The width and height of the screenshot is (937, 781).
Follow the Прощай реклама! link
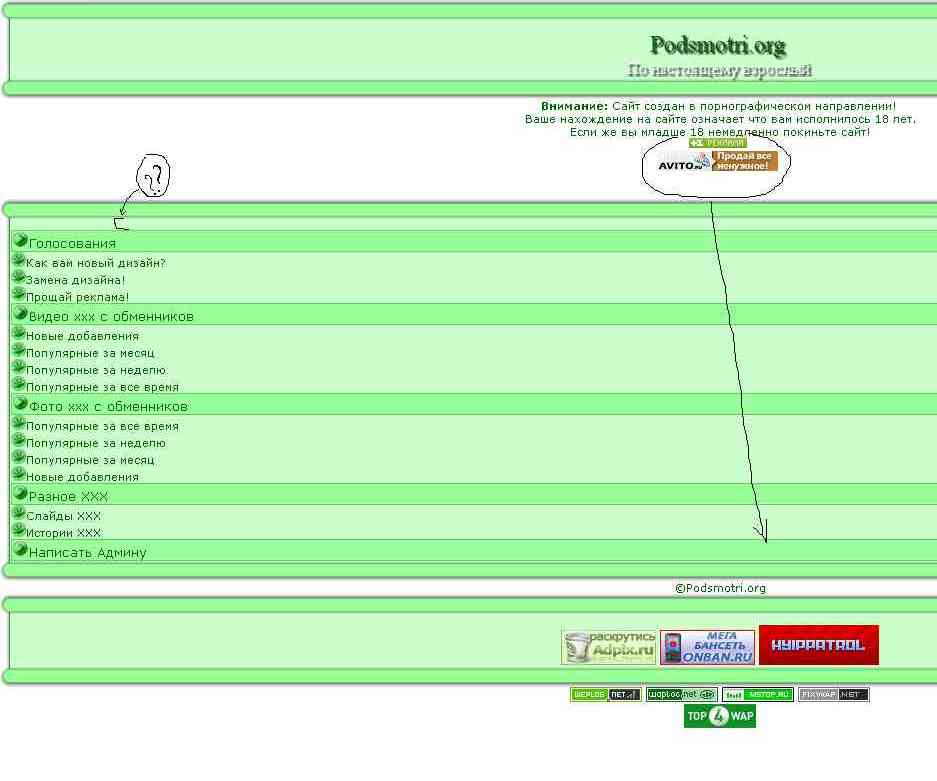click(78, 297)
